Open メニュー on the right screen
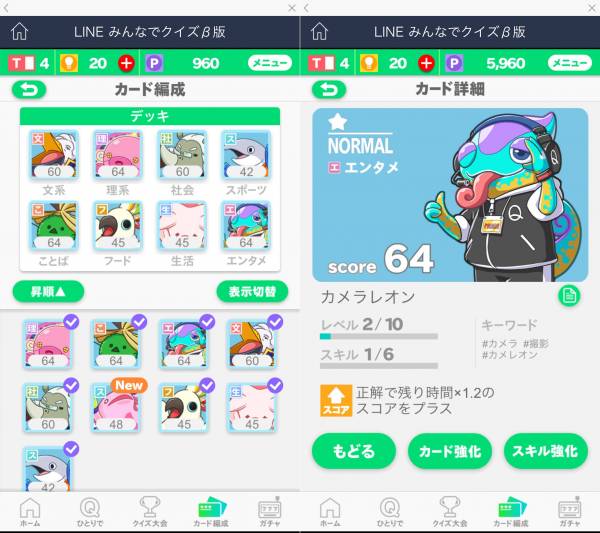The height and width of the screenshot is (533, 600). pyautogui.click(x=570, y=63)
